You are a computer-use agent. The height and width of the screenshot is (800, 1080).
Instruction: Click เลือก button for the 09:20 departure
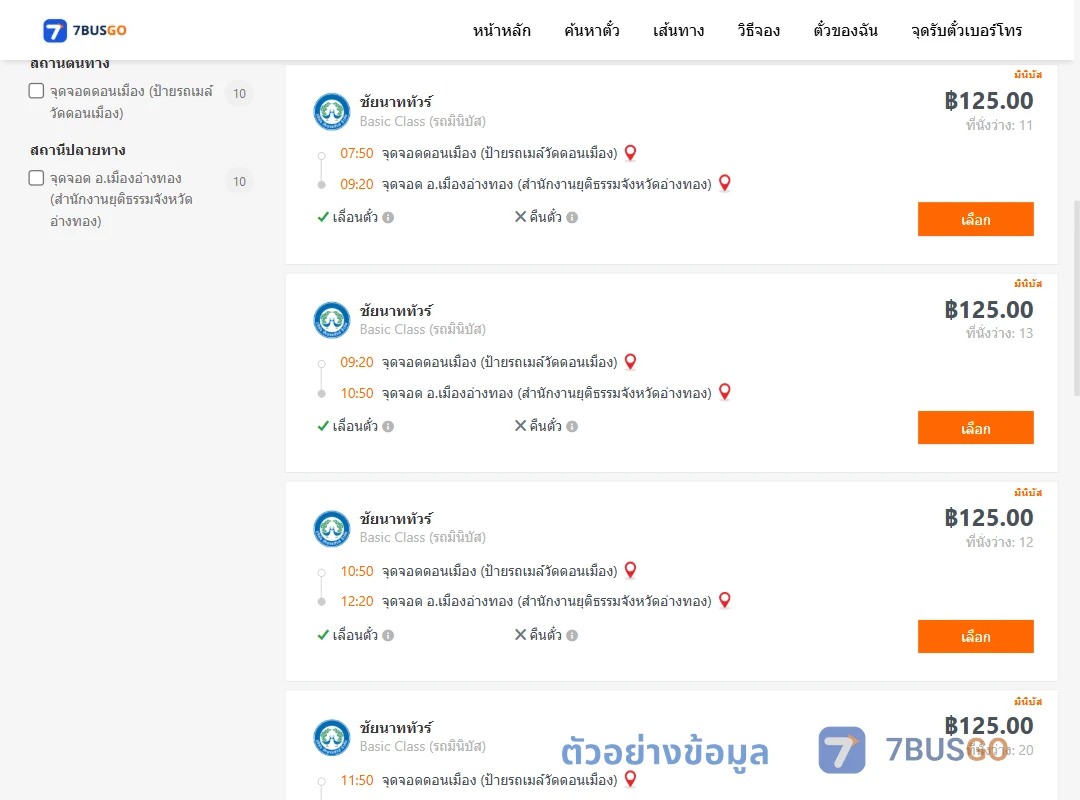(975, 428)
